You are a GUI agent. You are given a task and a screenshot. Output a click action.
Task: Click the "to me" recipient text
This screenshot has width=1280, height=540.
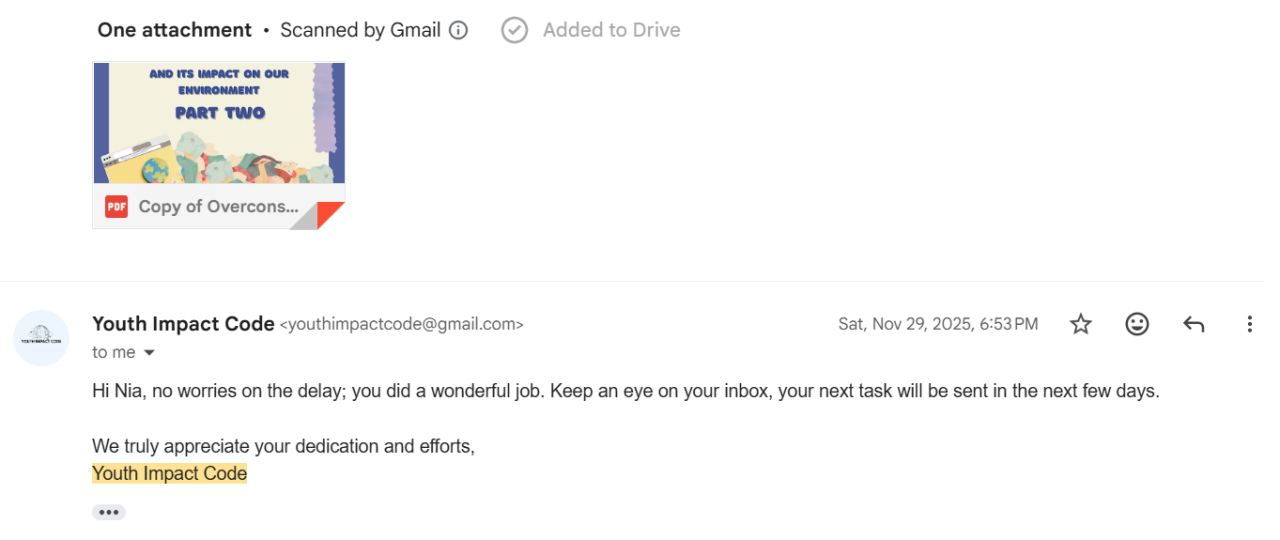(113, 353)
